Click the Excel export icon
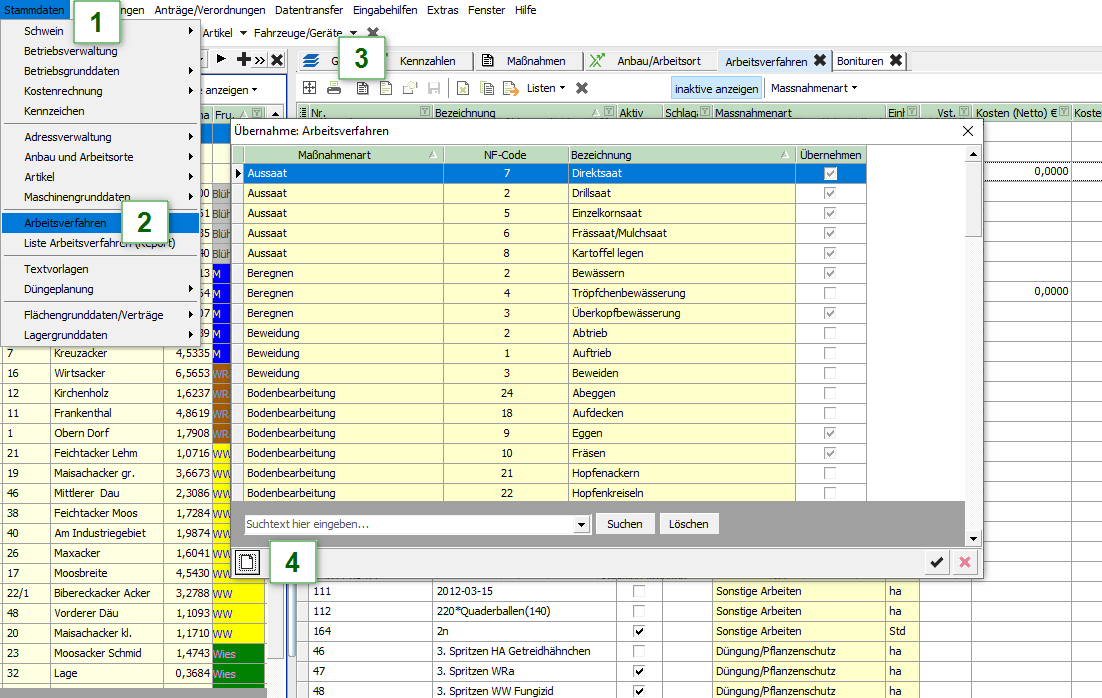The image size is (1102, 698). 462,88
